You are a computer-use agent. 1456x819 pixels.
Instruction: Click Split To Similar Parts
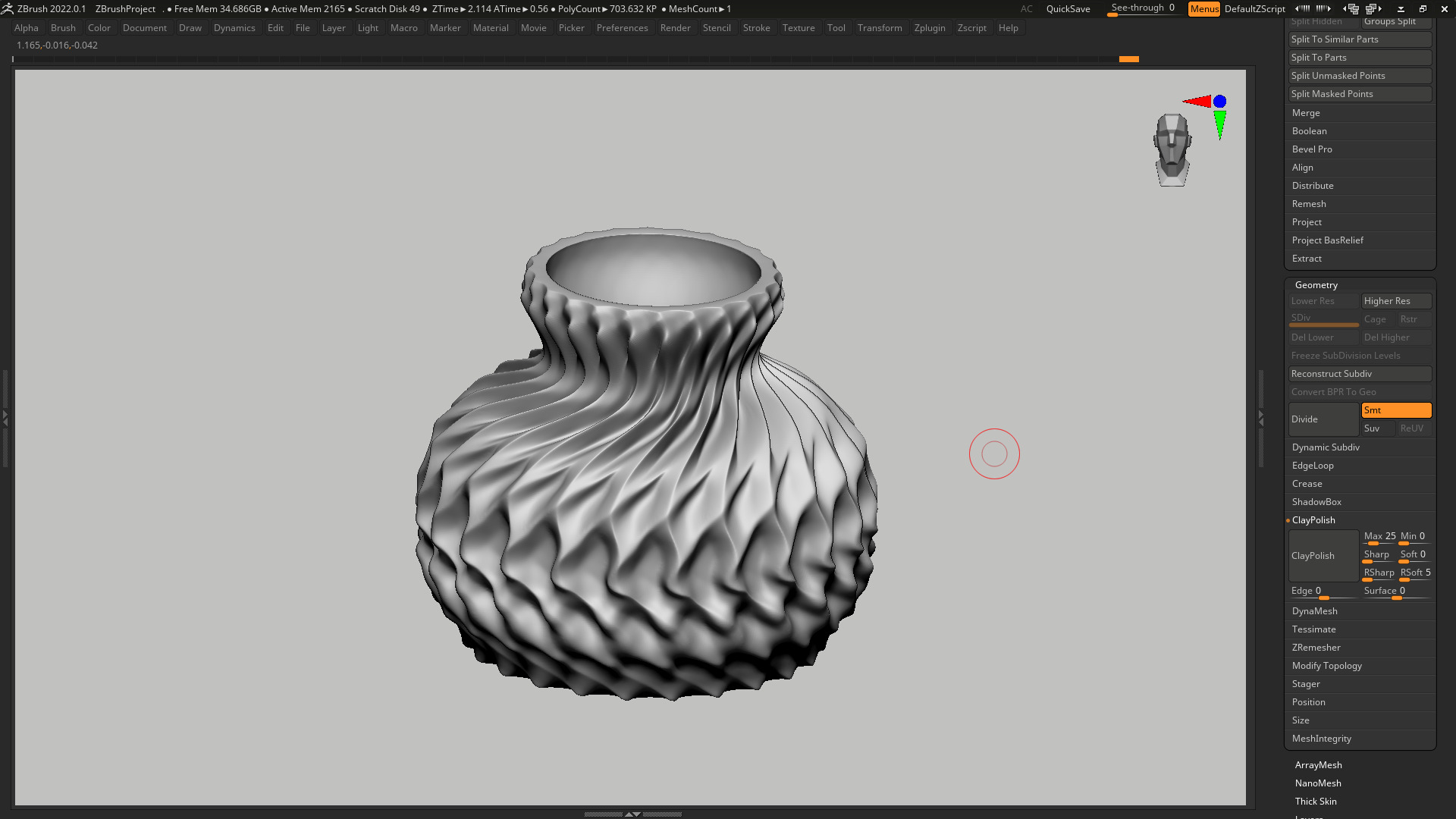pos(1360,39)
